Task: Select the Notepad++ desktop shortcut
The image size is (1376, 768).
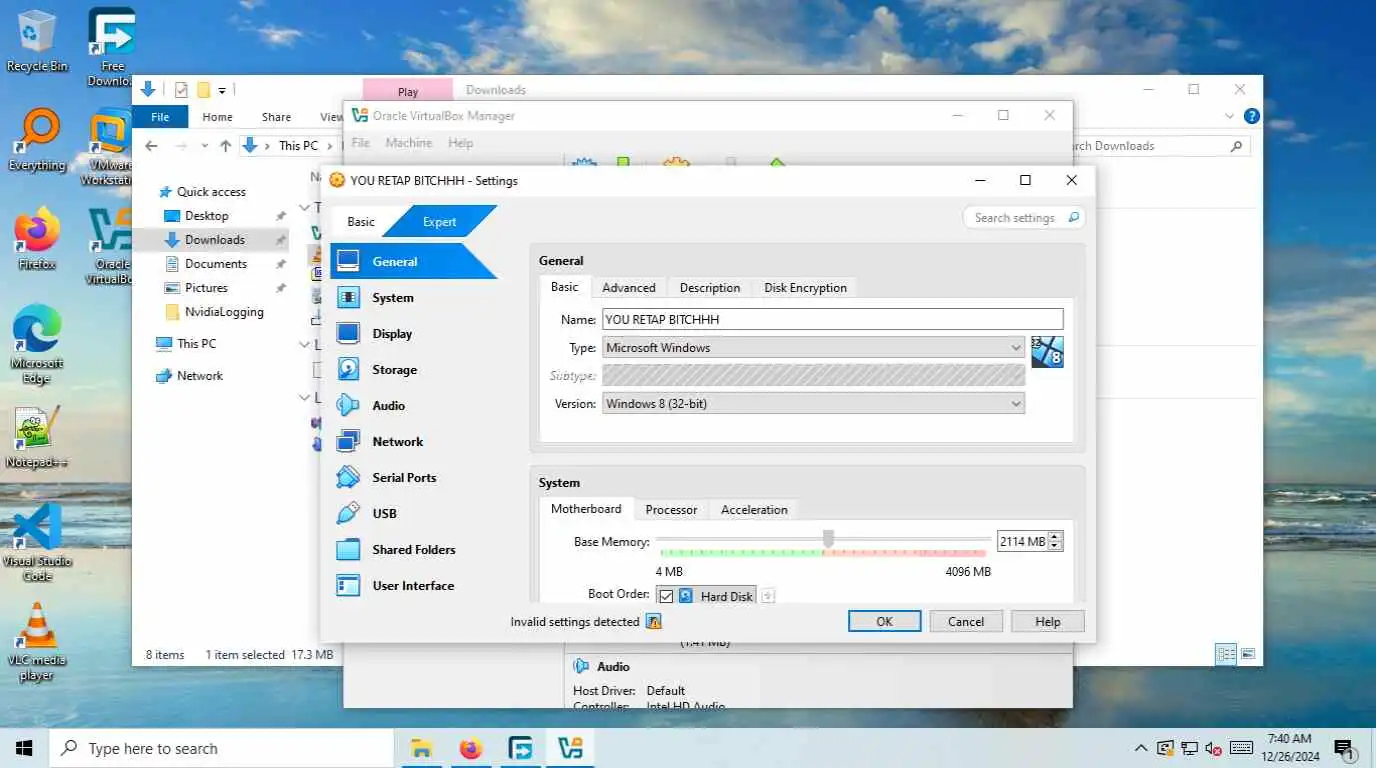Action: [37, 437]
